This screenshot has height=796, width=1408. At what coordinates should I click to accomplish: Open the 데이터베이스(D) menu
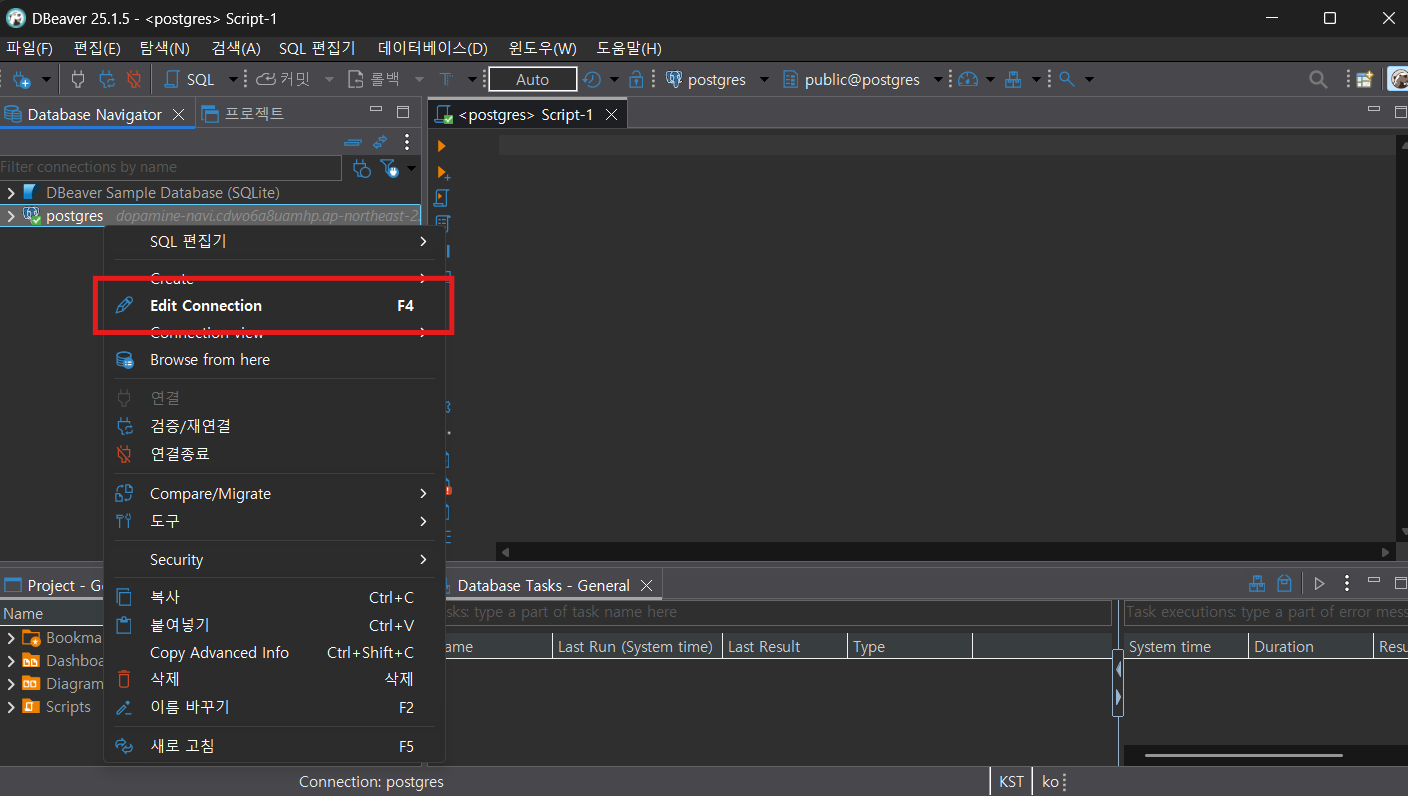[433, 48]
